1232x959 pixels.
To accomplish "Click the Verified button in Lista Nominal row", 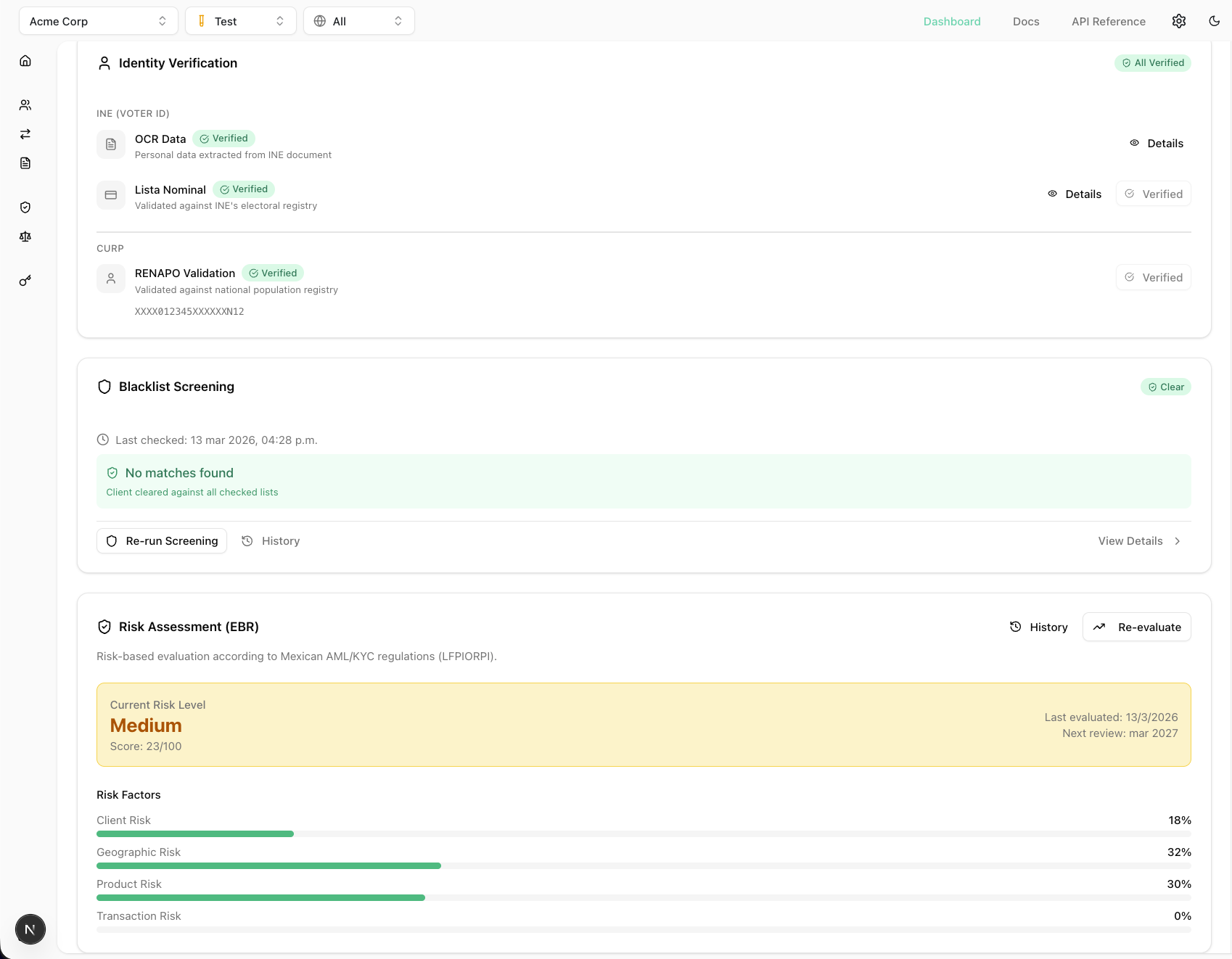I will pyautogui.click(x=1154, y=194).
